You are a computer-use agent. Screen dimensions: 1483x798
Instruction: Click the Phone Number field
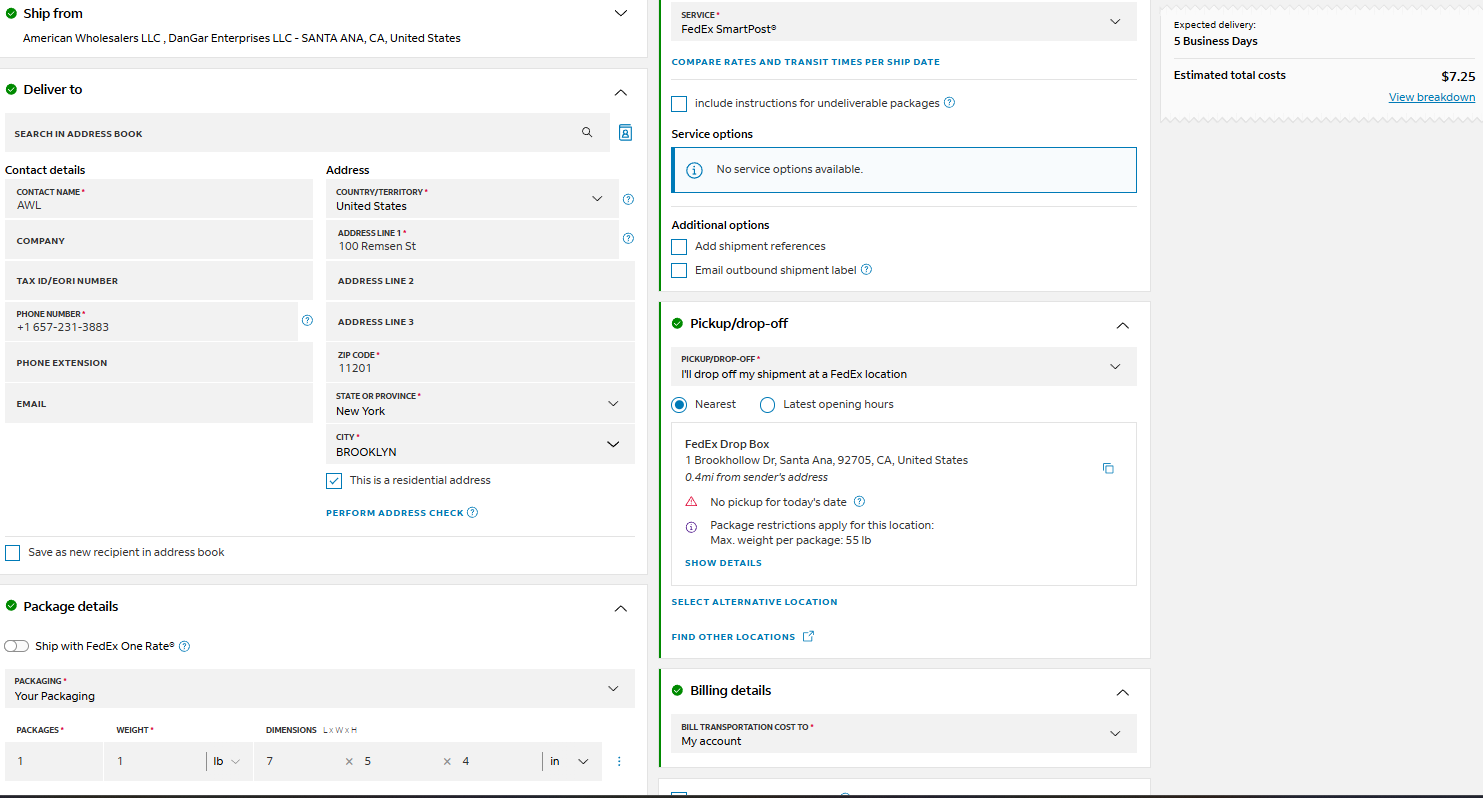pyautogui.click(x=151, y=321)
